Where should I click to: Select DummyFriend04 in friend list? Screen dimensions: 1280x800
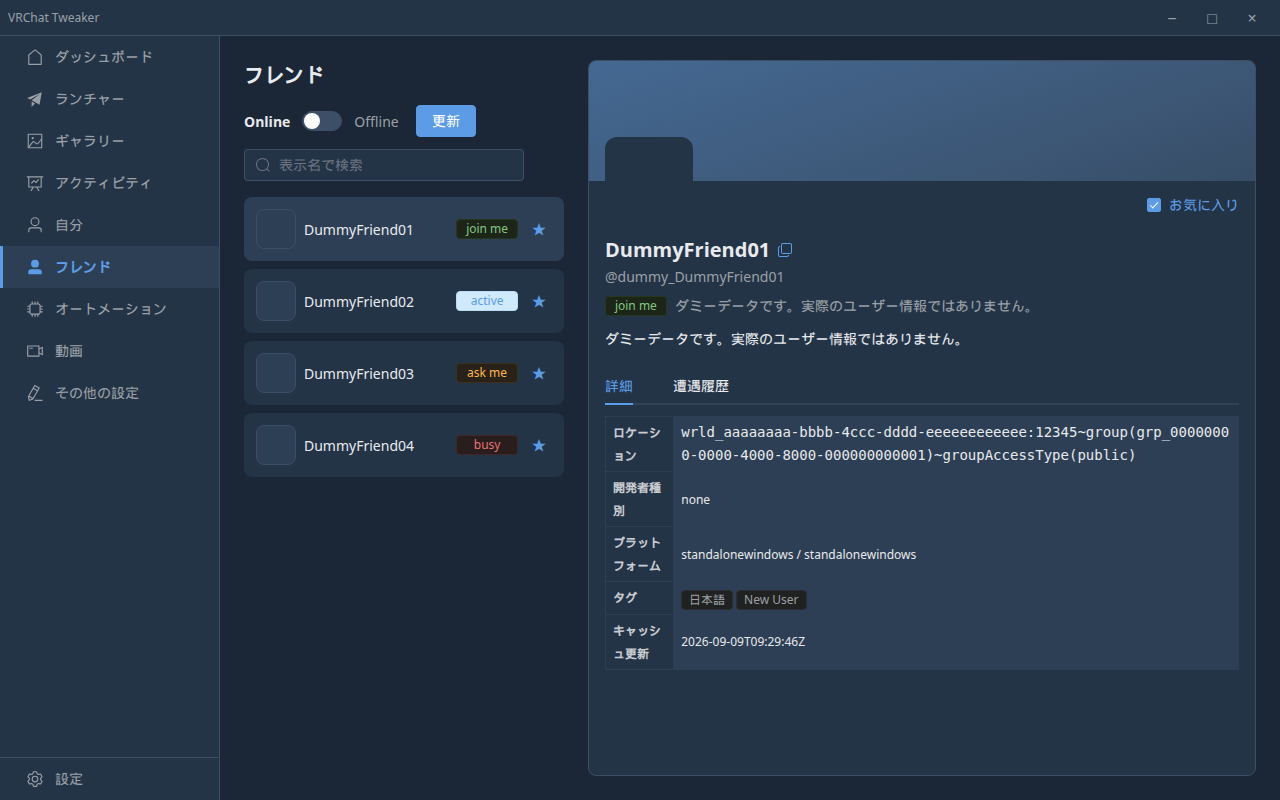tap(404, 445)
